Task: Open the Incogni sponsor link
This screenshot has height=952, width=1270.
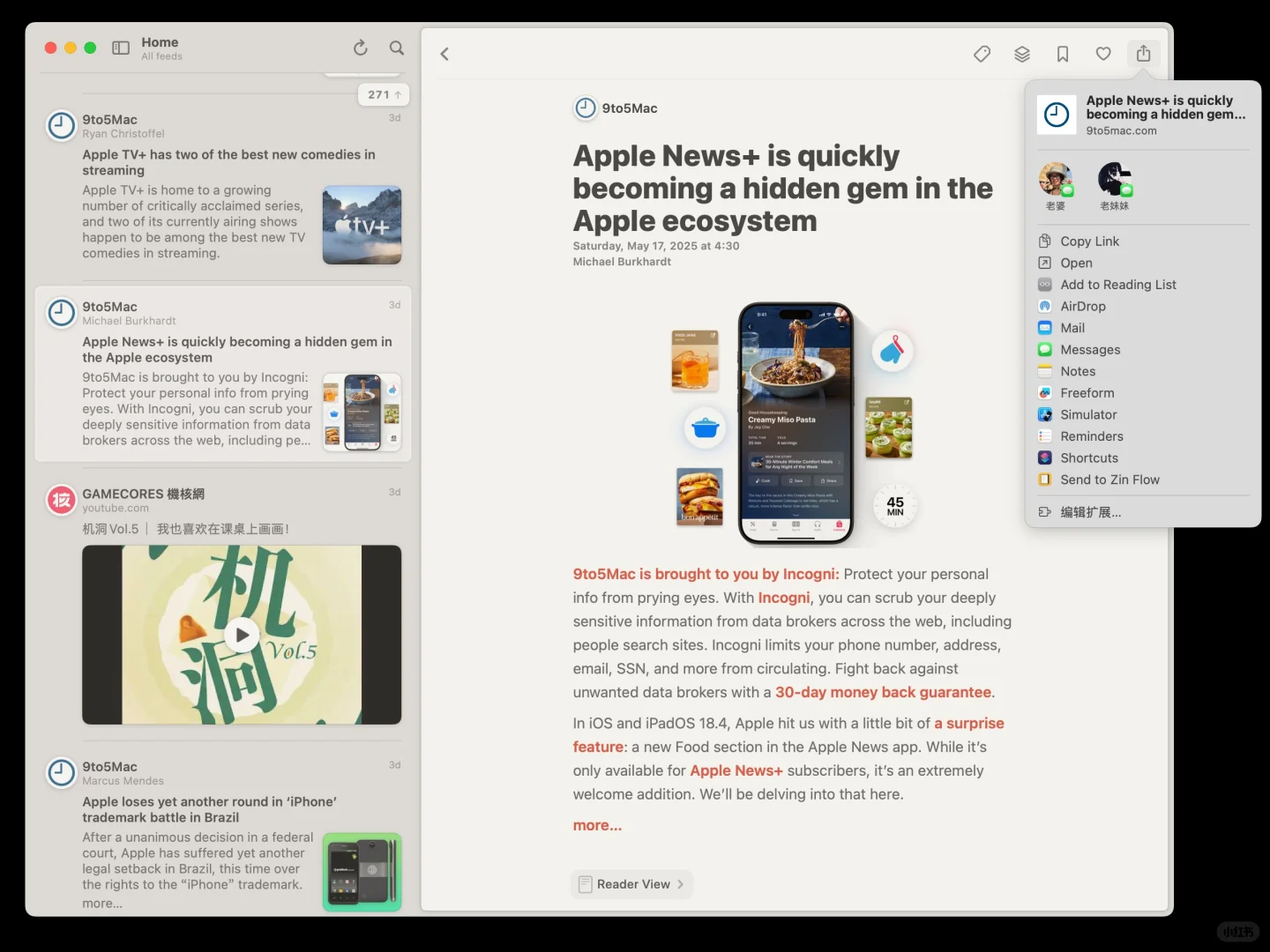Action: (706, 574)
